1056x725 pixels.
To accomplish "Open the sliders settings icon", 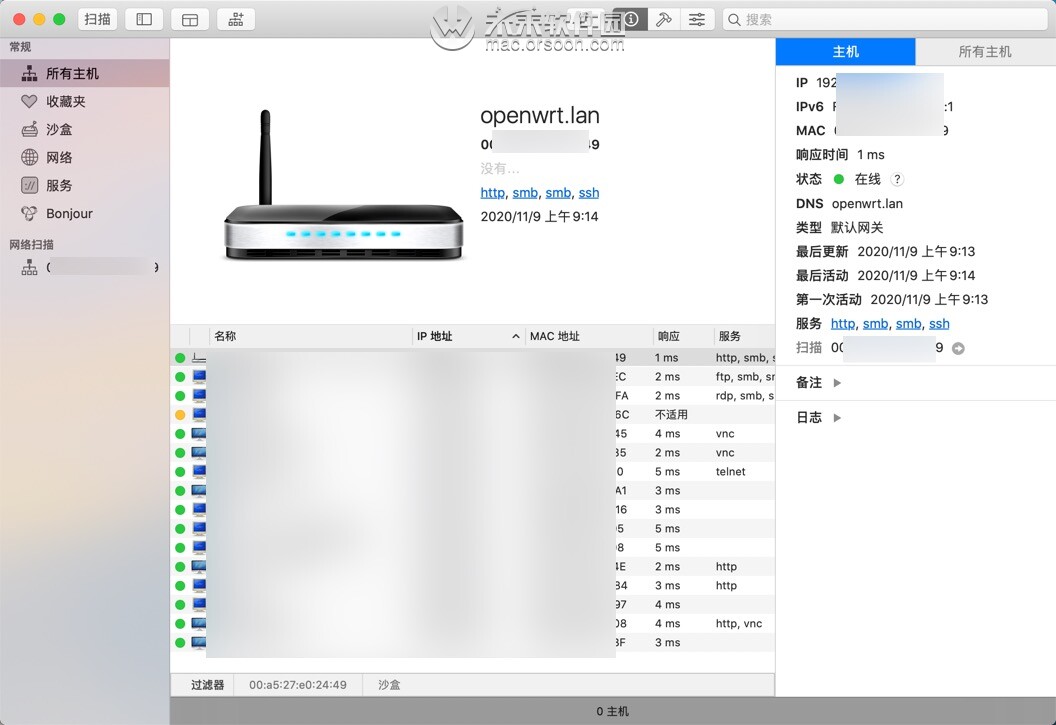I will pyautogui.click(x=697, y=19).
